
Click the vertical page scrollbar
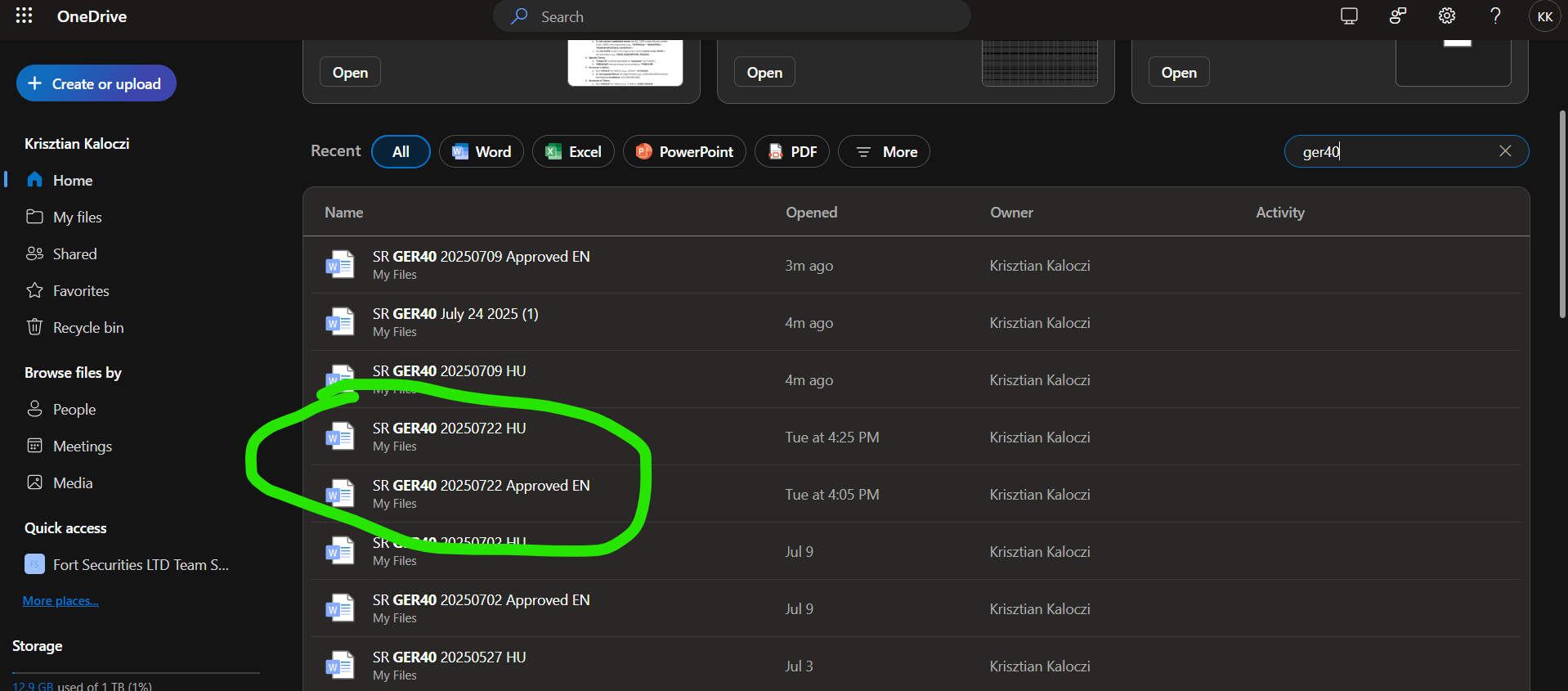pyautogui.click(x=1562, y=214)
